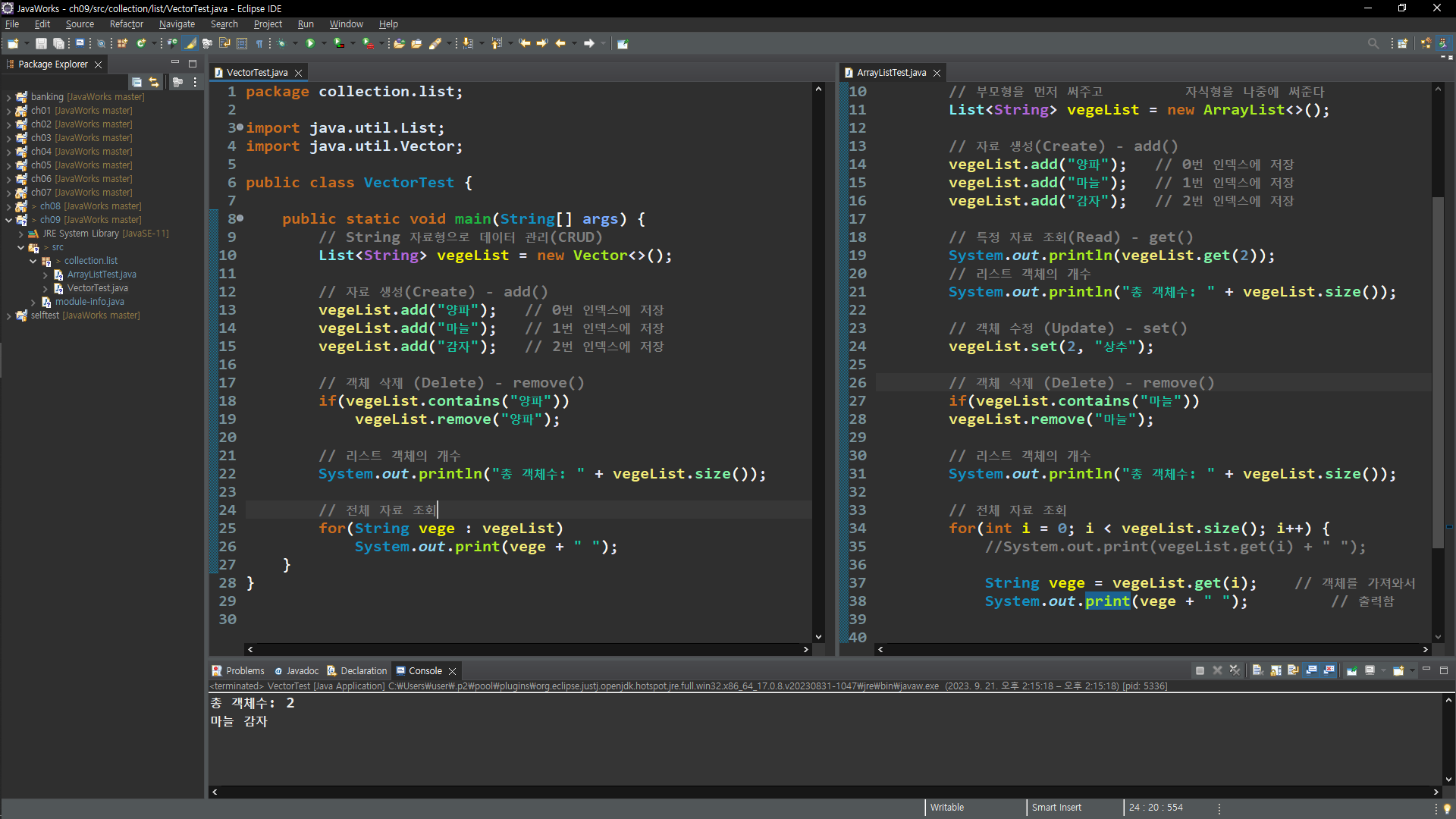Click the green Run button in toolbar
Viewport: 1456px width, 819px height.
pos(310,43)
